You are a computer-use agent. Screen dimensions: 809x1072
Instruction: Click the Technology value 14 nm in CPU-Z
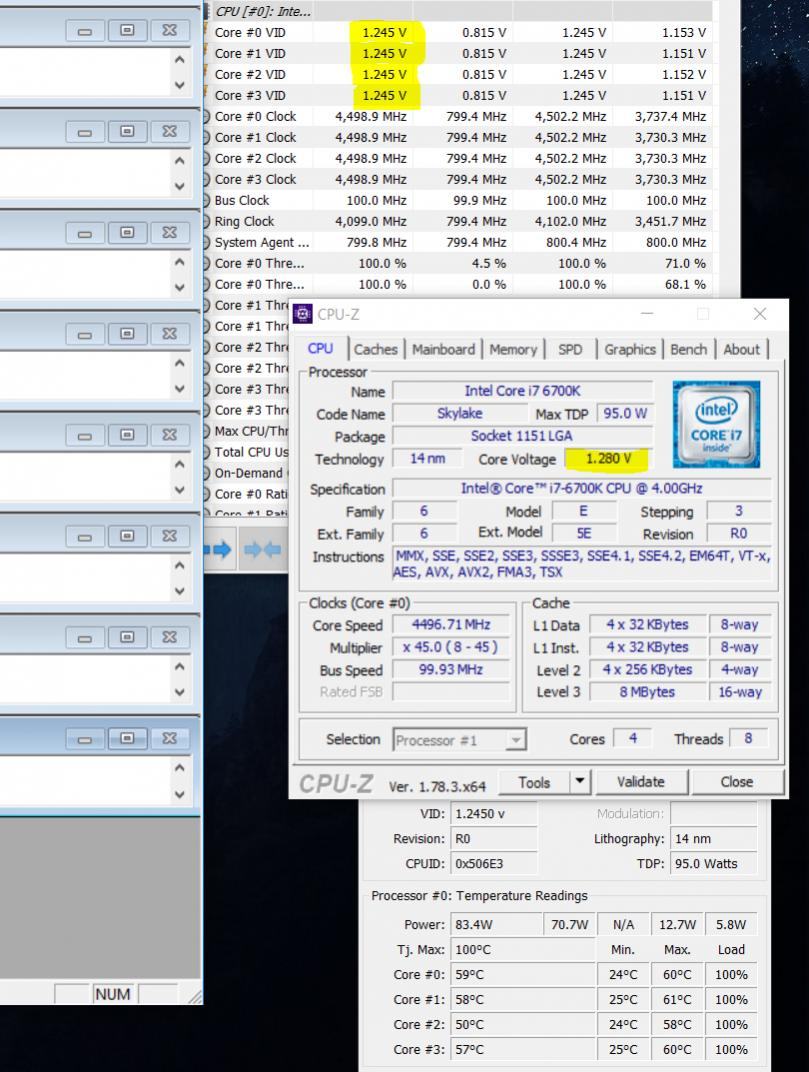pyautogui.click(x=427, y=459)
